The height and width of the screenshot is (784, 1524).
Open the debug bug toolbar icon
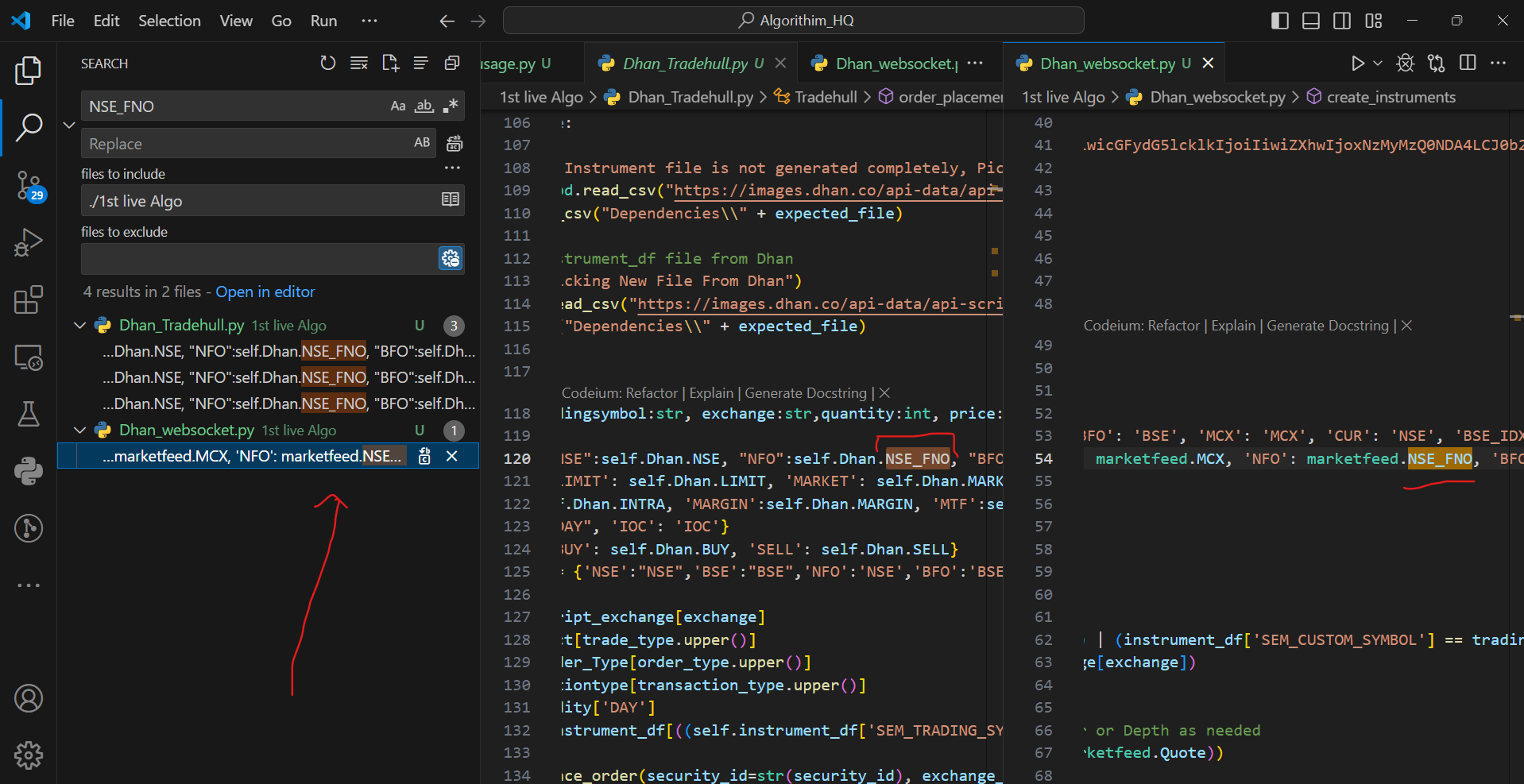[1405, 63]
